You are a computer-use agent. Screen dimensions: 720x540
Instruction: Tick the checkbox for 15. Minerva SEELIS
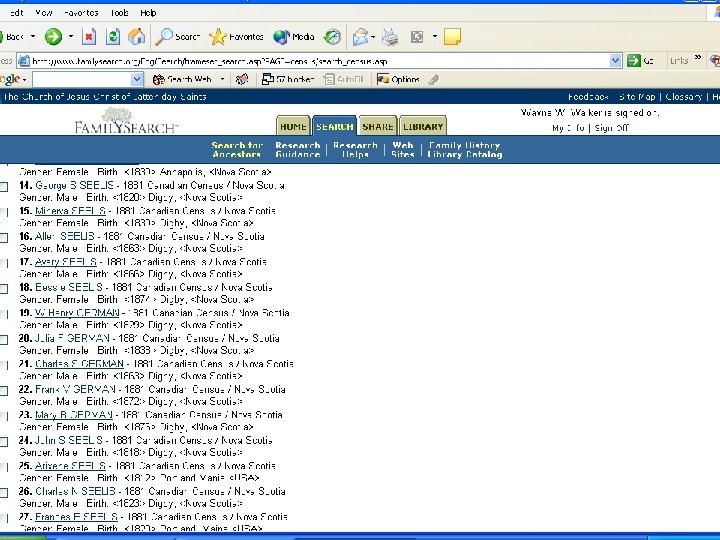pos(4,212)
